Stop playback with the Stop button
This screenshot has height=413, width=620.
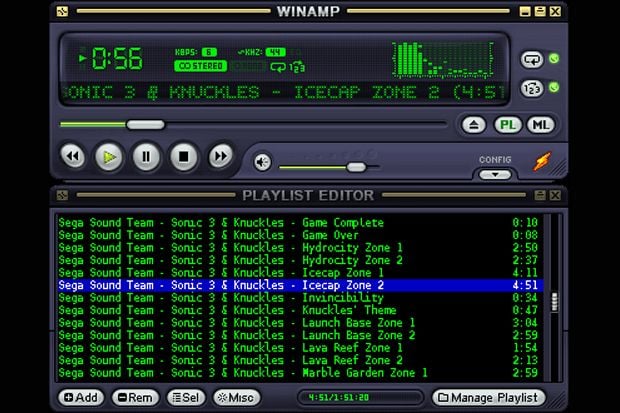183,157
